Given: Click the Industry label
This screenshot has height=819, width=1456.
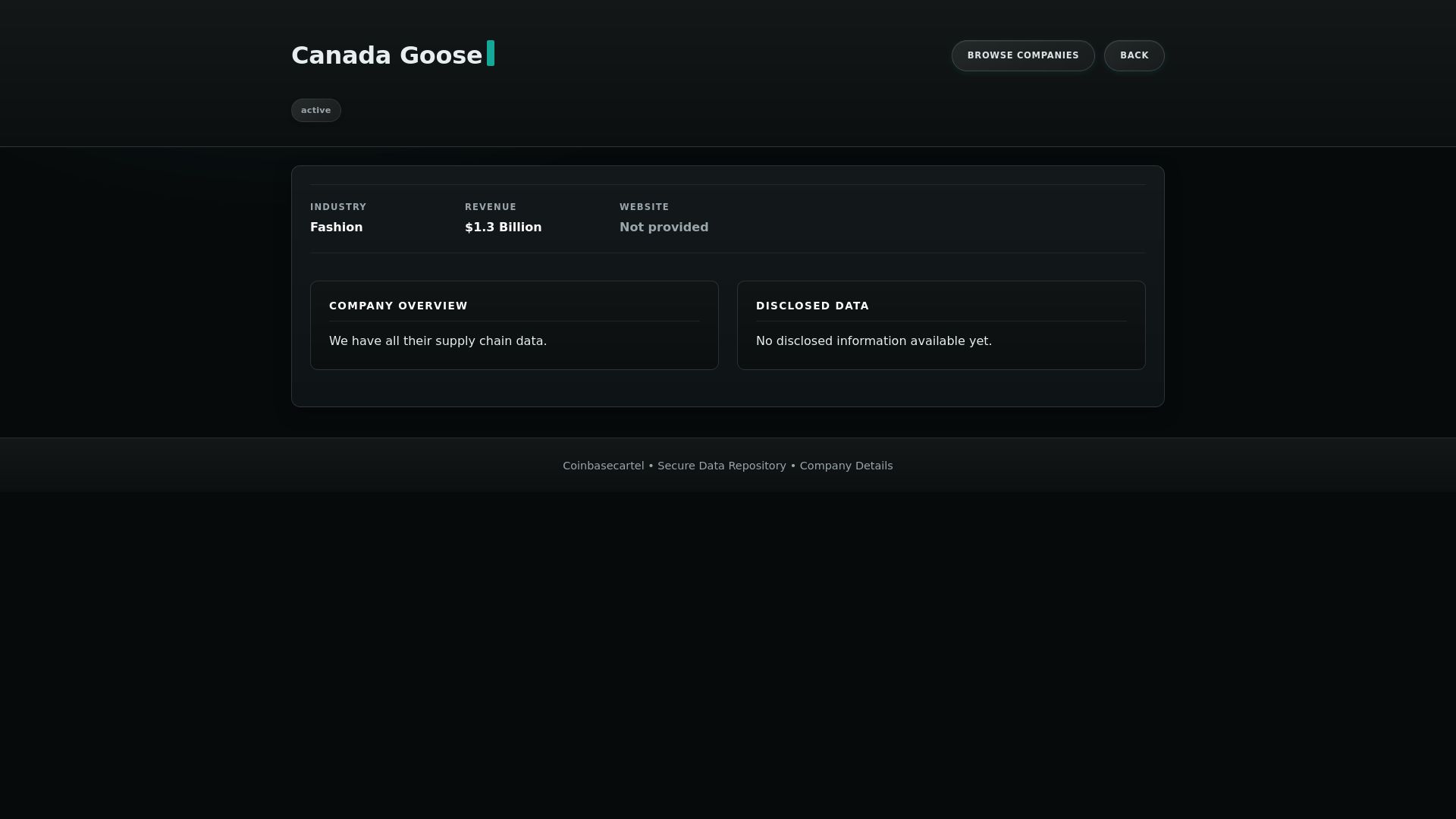Looking at the screenshot, I should (x=338, y=207).
